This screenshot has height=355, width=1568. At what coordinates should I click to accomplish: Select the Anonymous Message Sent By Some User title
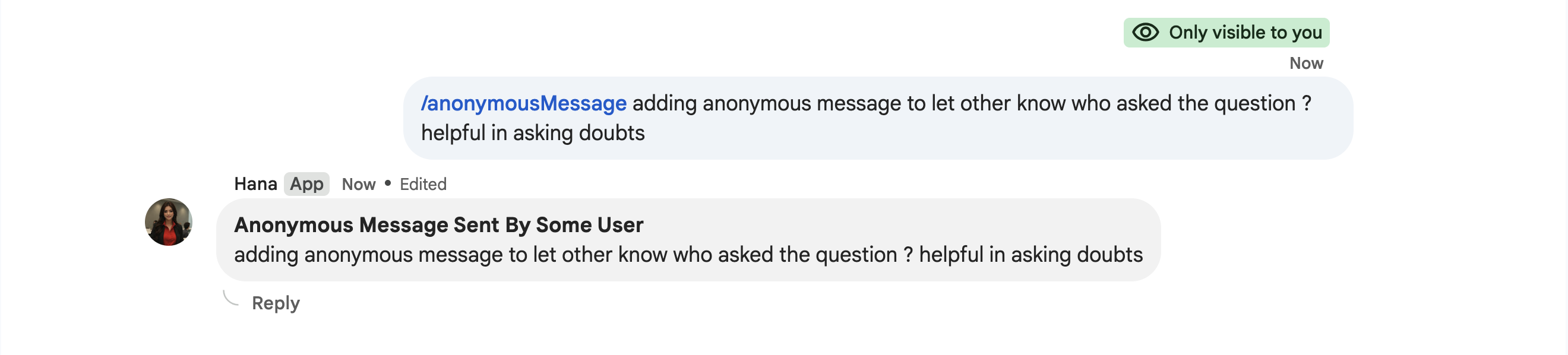438,224
